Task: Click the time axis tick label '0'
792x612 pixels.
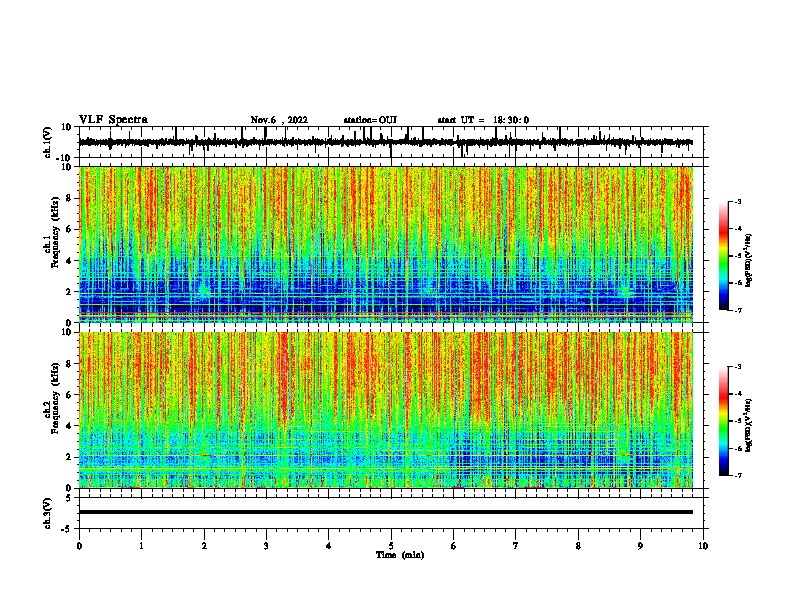Action: point(79,546)
